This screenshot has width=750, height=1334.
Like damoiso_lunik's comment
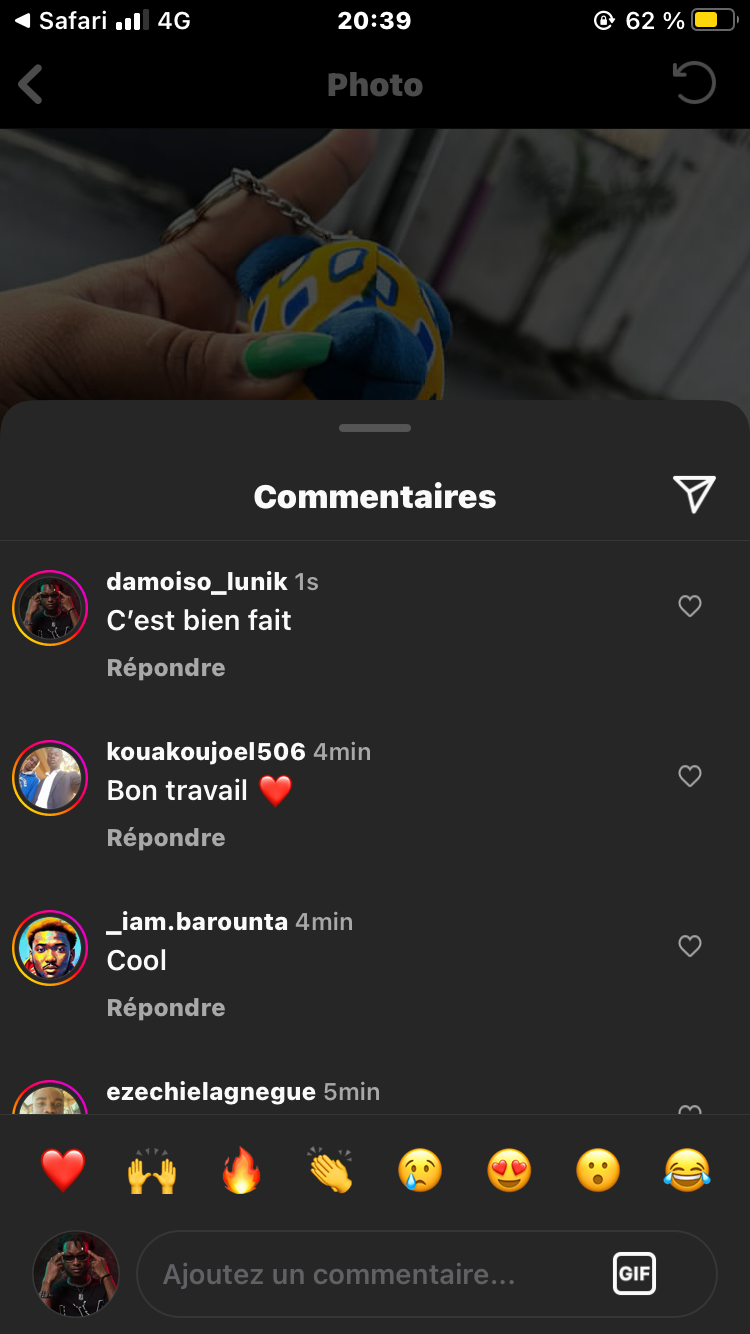pyautogui.click(x=690, y=606)
